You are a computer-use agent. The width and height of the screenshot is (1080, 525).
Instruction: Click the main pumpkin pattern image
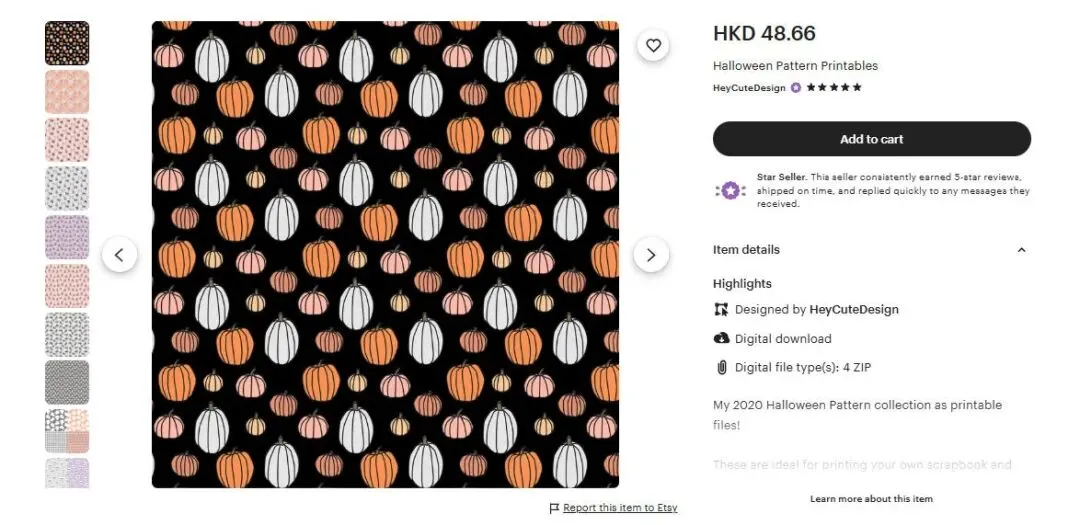[385, 255]
